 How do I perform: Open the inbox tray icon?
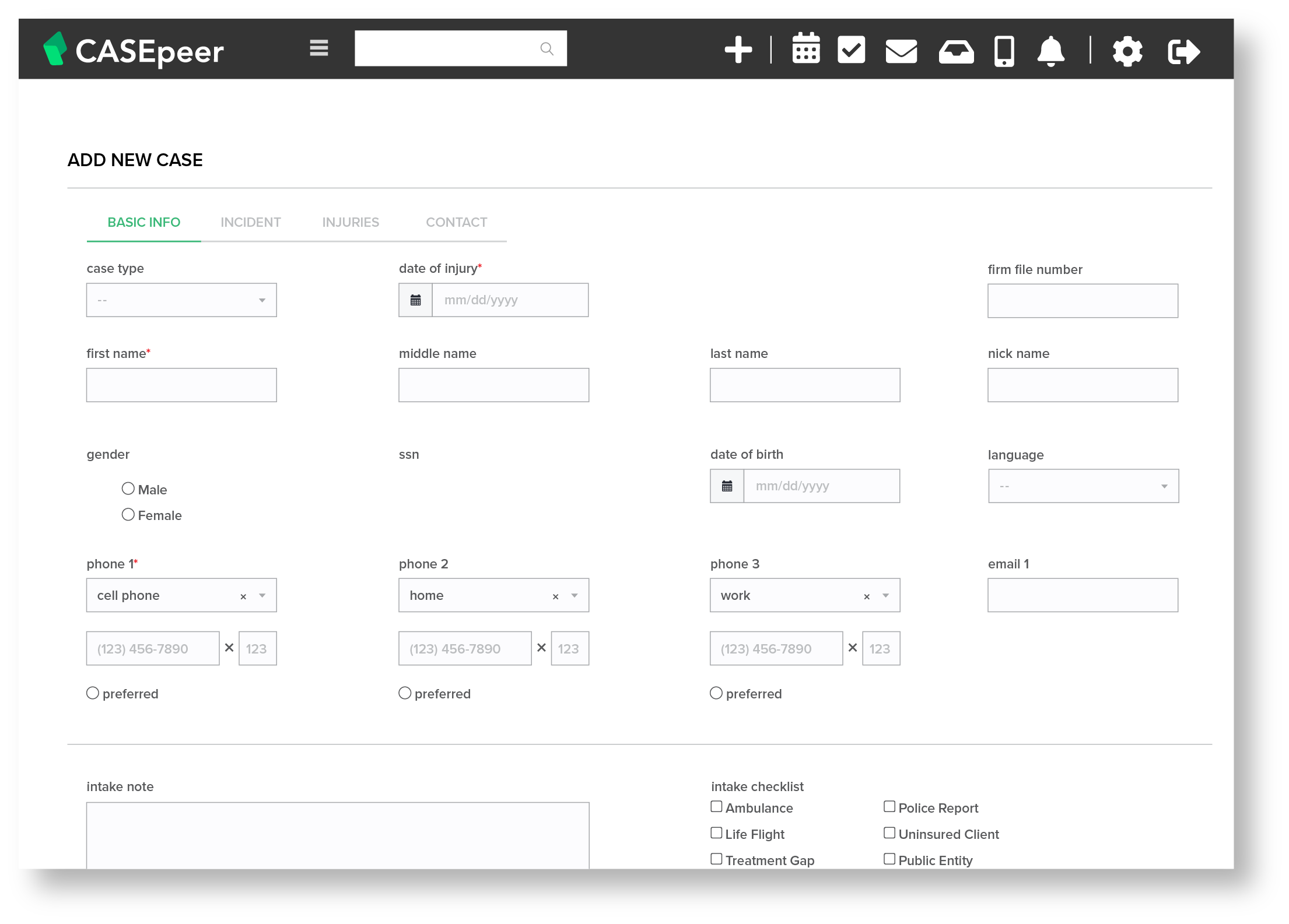click(x=955, y=52)
